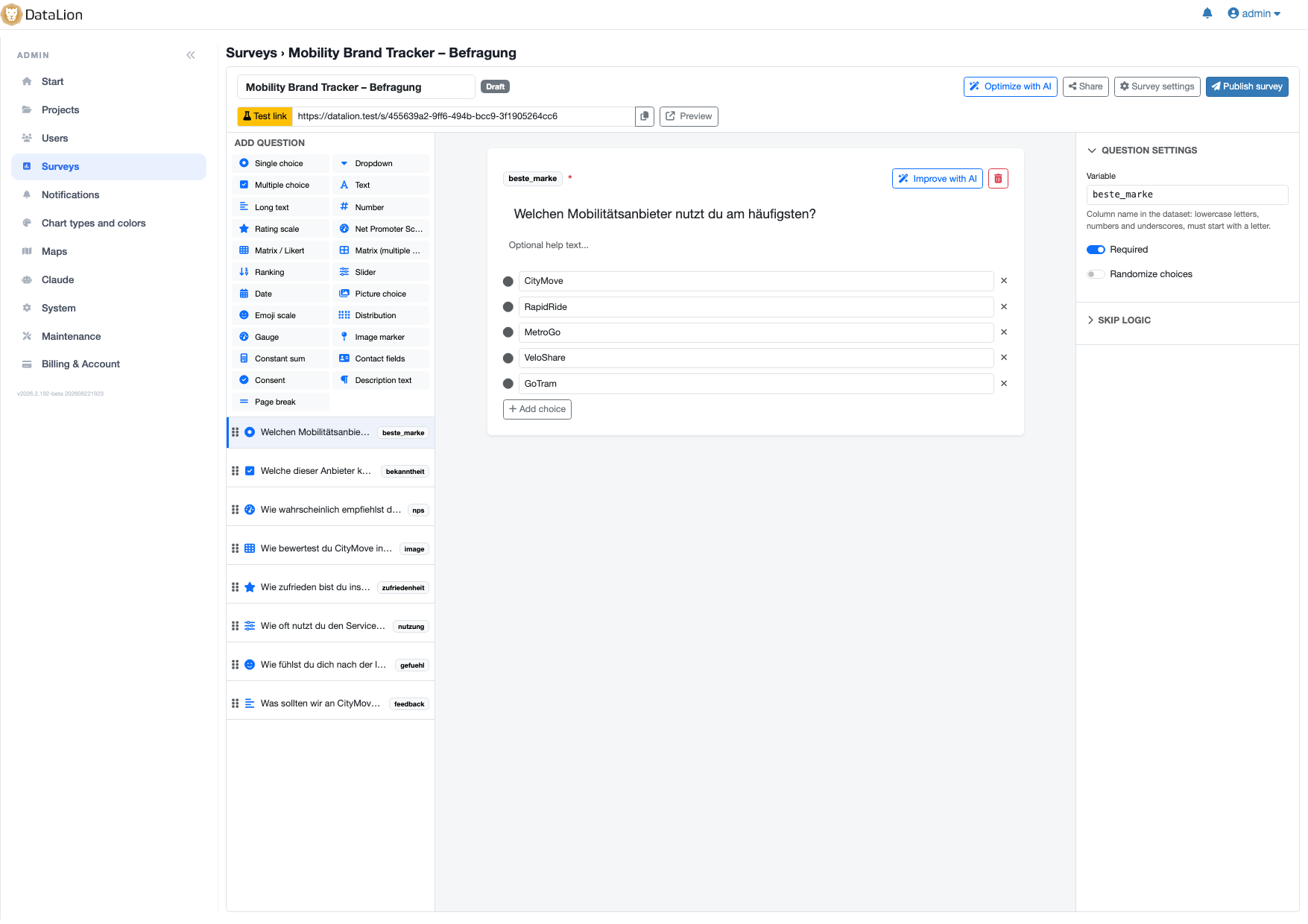The width and height of the screenshot is (1308, 924).
Task: Select the radio bullet beside MetroGo
Action: tap(508, 332)
